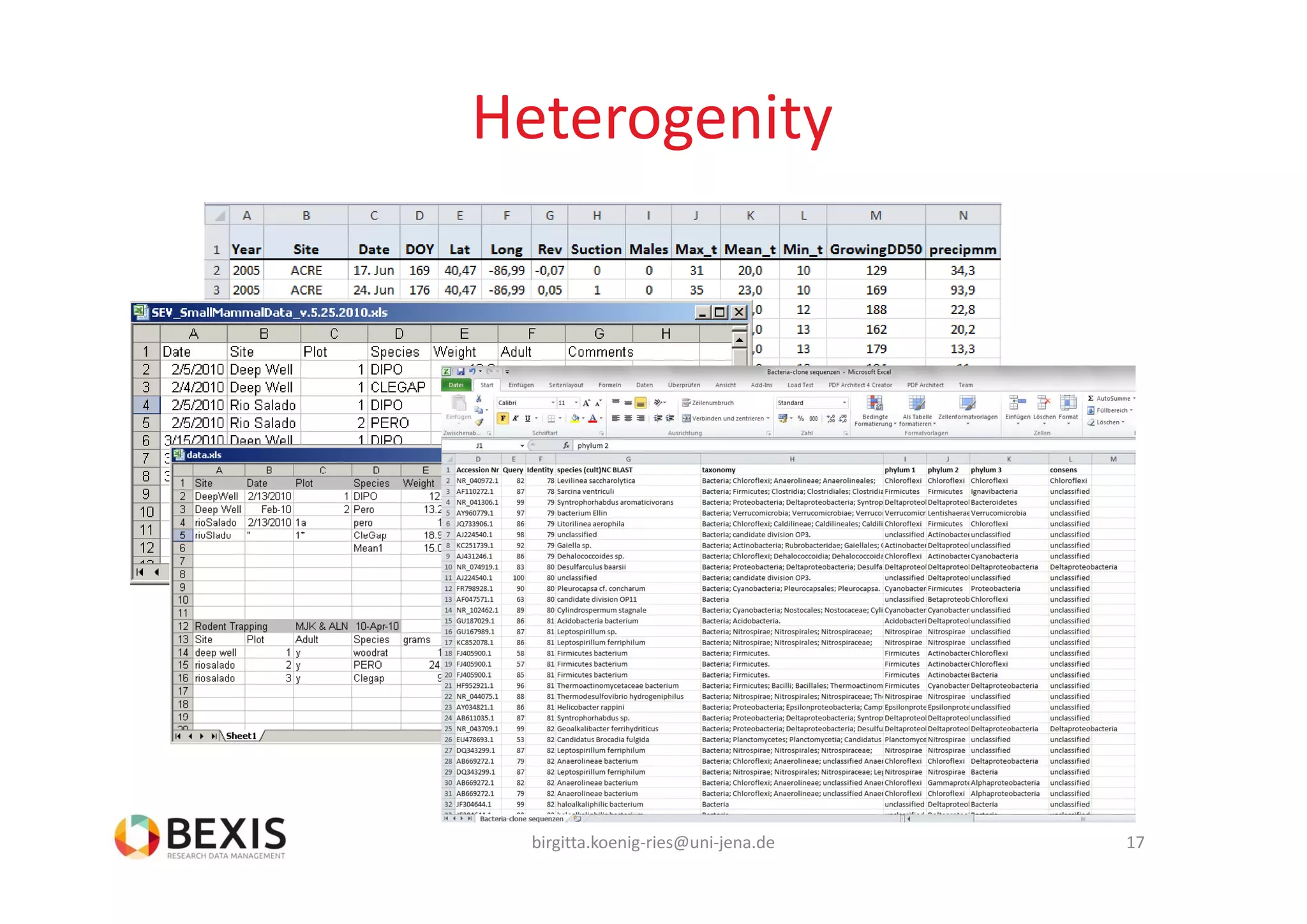The image size is (1307, 924).
Task: Open the Datei tab
Action: click(x=456, y=385)
